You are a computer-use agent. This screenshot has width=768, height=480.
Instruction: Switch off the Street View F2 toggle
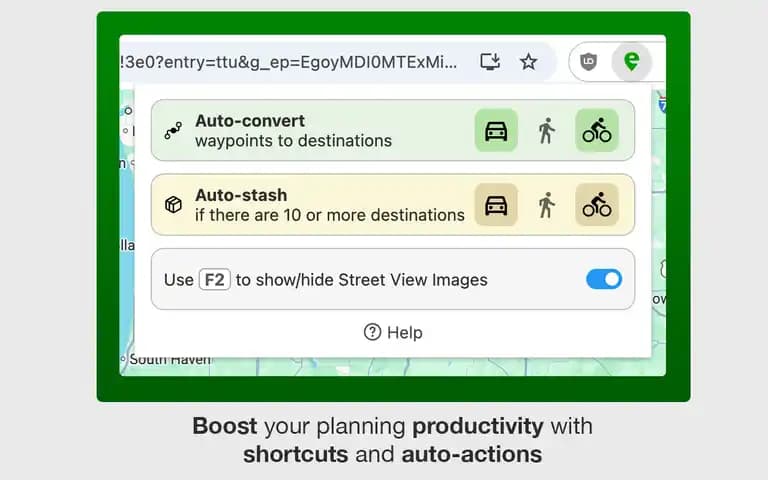(x=604, y=279)
